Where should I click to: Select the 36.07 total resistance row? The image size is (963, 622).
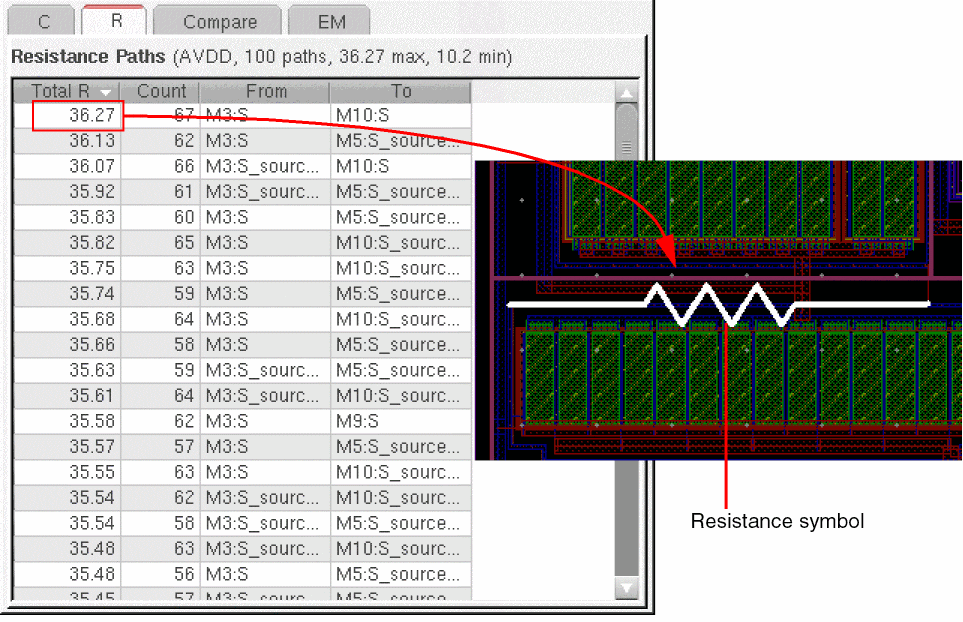(x=243, y=166)
